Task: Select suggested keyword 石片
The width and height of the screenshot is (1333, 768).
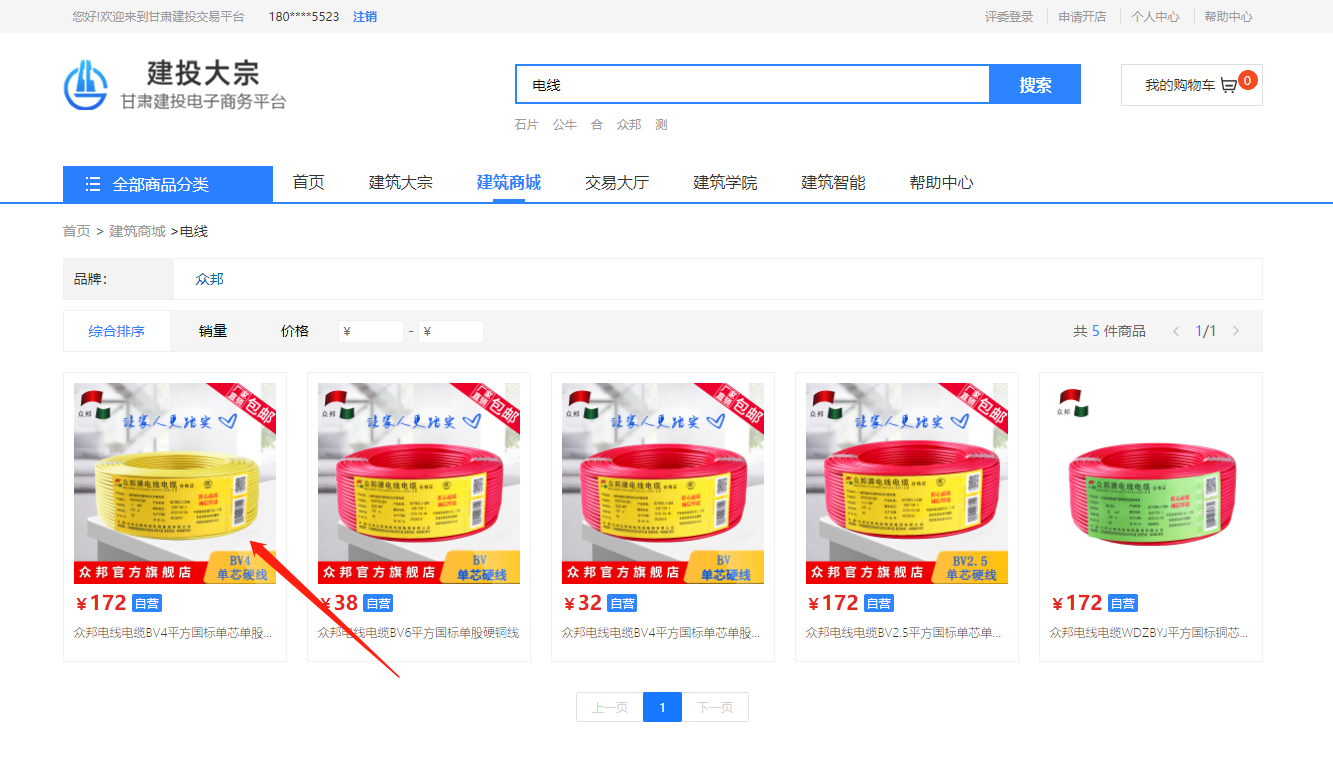Action: coord(526,125)
